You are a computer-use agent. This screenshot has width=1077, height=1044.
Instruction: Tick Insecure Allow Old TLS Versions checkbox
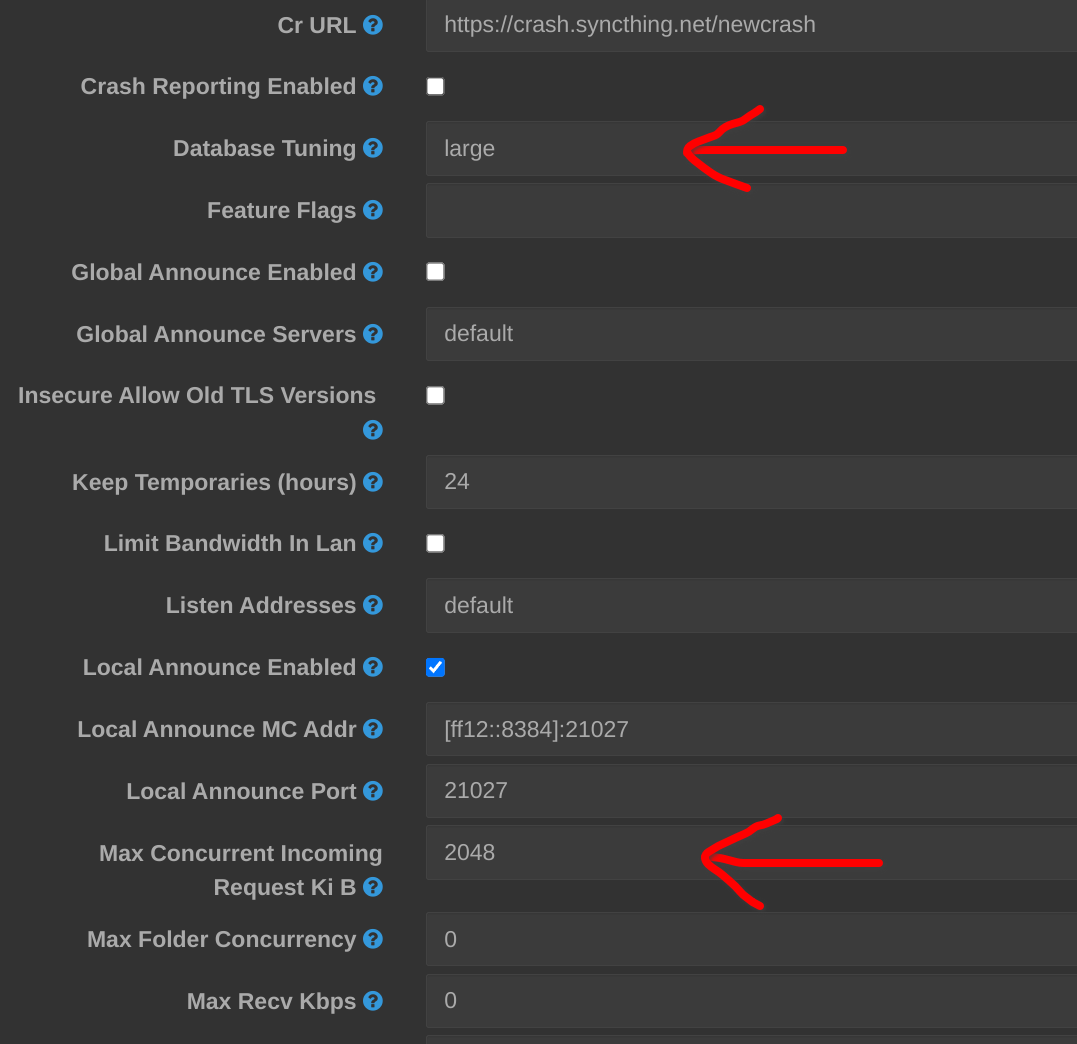[435, 395]
